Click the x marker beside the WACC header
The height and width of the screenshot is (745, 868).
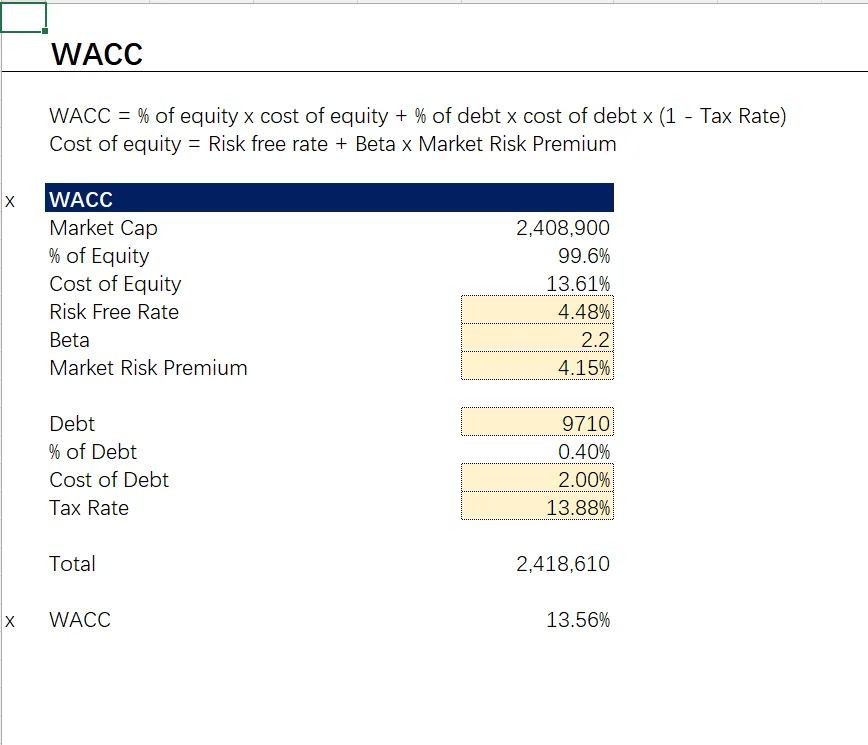coord(10,201)
